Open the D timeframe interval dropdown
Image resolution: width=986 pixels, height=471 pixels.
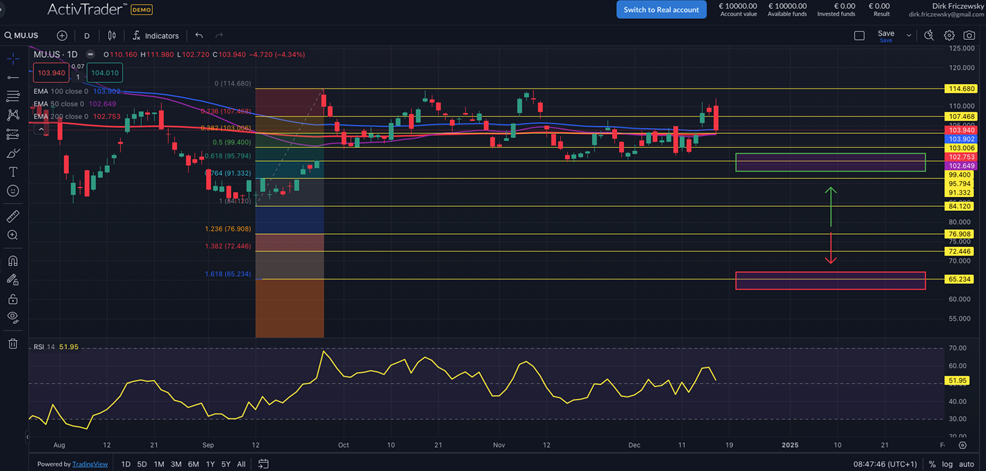point(87,35)
